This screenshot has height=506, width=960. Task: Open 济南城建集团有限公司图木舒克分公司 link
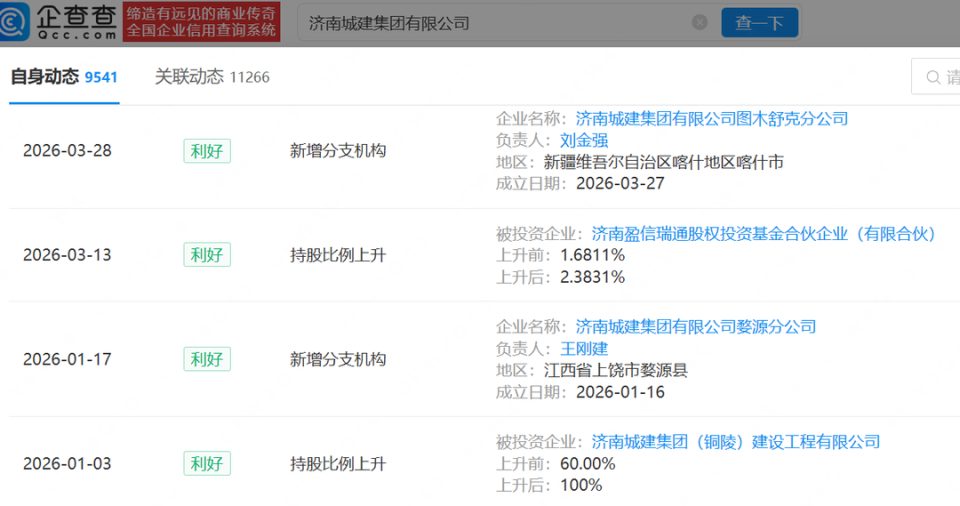711,118
